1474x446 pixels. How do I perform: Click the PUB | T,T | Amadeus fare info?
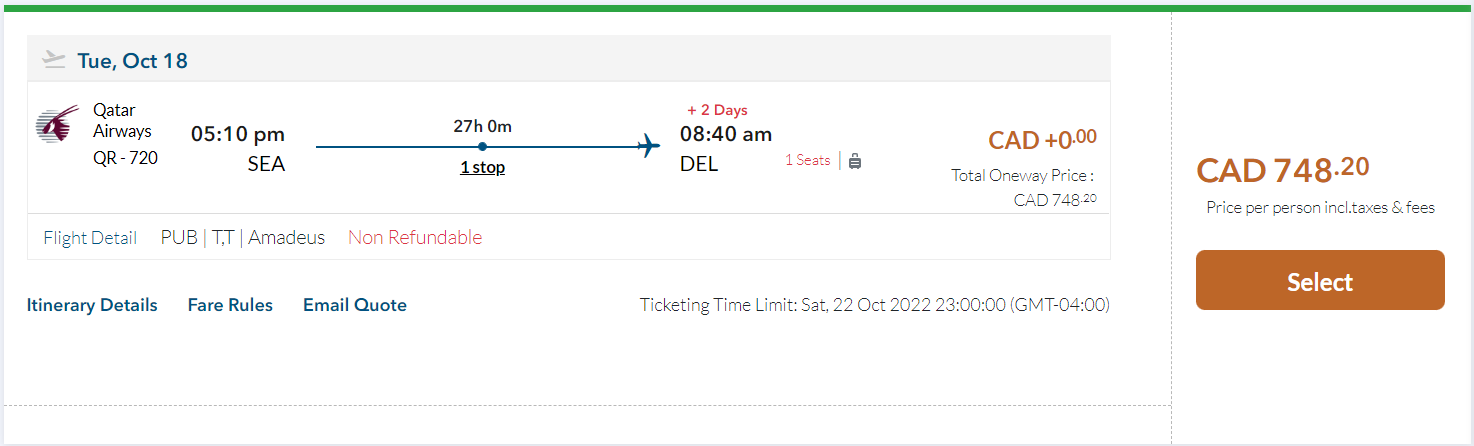243,238
